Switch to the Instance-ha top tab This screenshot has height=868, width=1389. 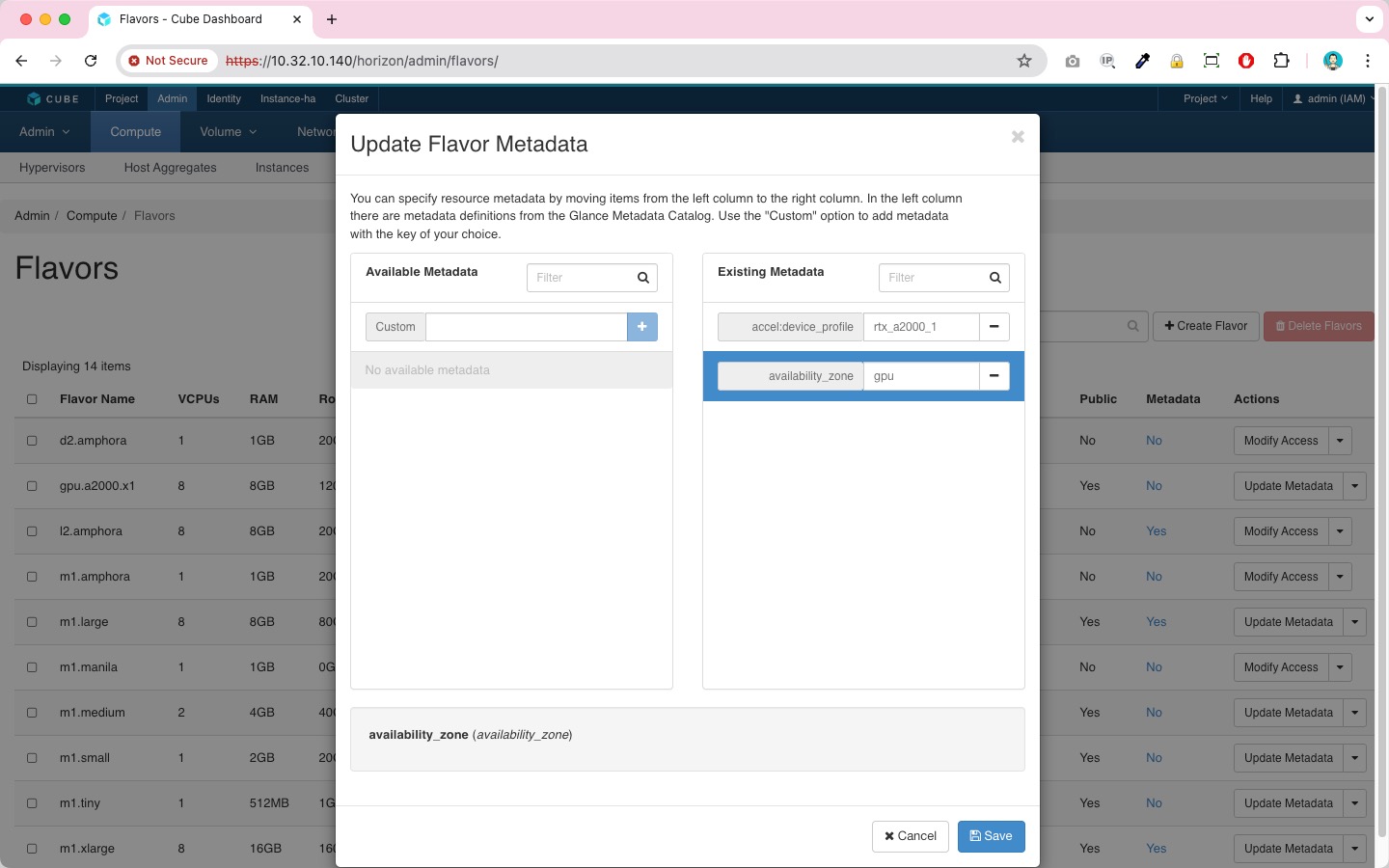[x=287, y=98]
